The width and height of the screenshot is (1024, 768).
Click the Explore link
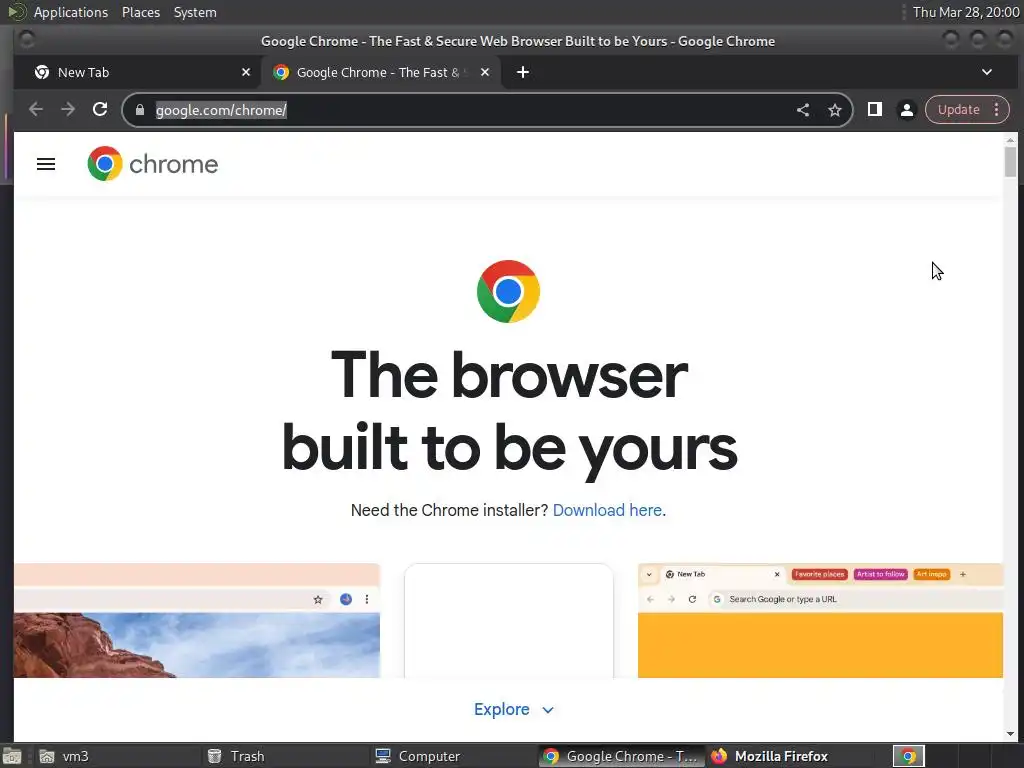pyautogui.click(x=502, y=709)
